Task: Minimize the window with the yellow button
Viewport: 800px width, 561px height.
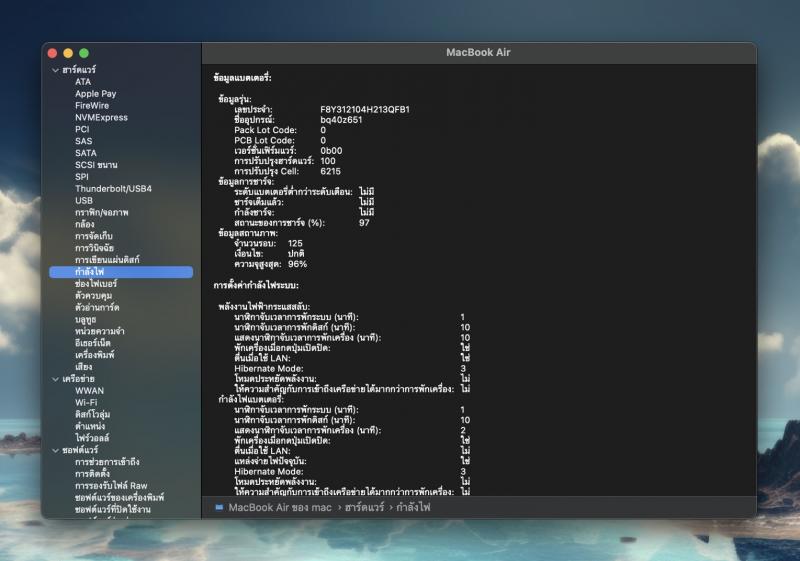Action: pos(68,52)
